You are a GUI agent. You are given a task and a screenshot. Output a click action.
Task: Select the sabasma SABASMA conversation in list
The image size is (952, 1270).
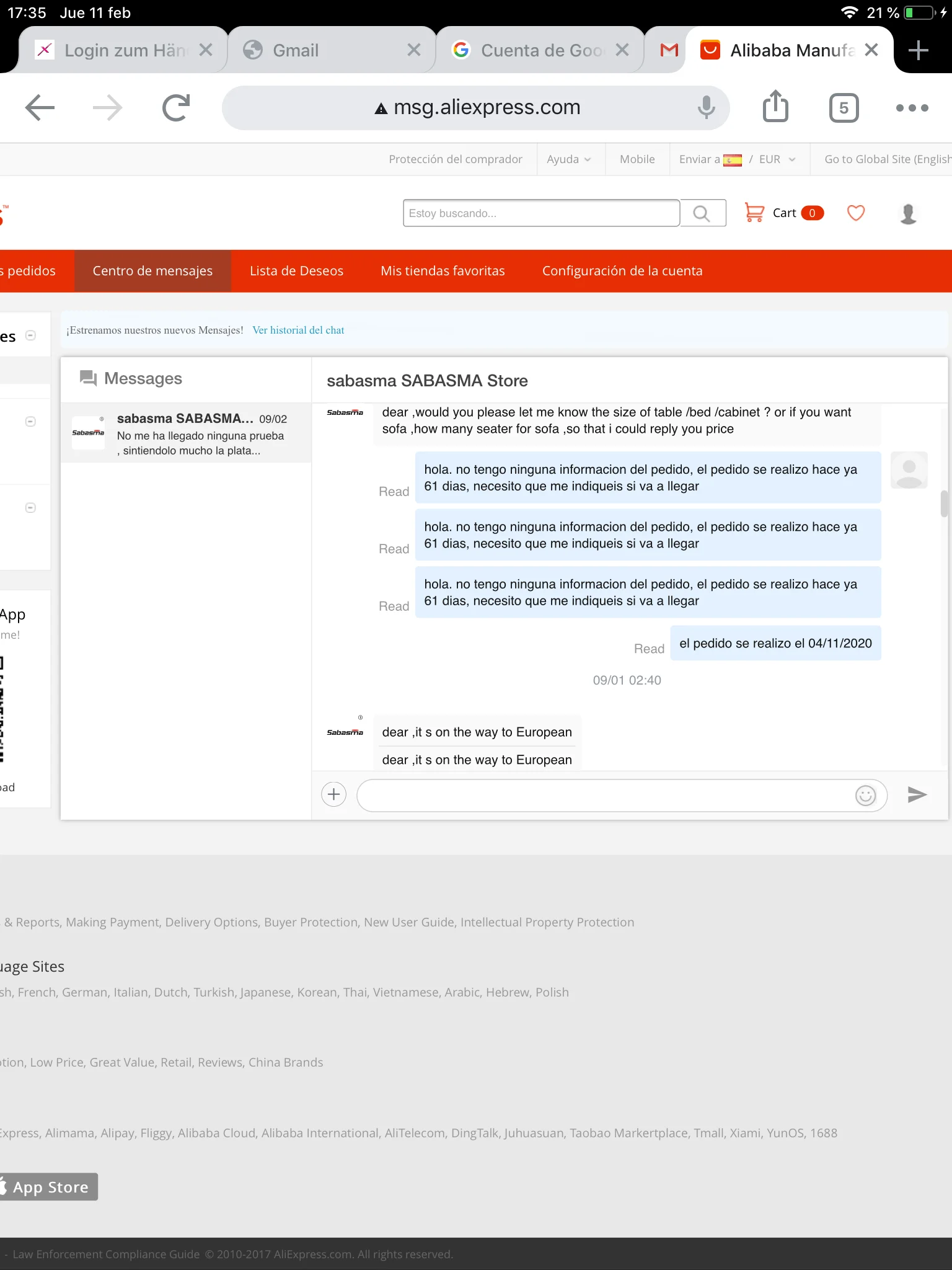point(186,433)
